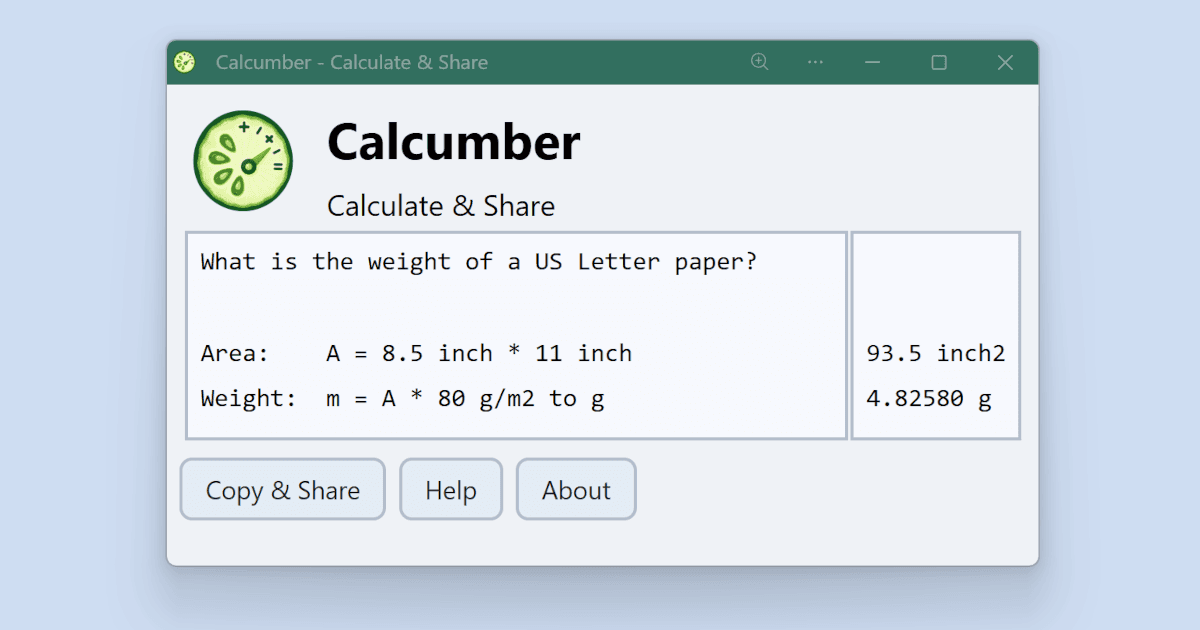Click the Copy & Share button
Viewport: 1200px width, 630px height.
[x=283, y=490]
